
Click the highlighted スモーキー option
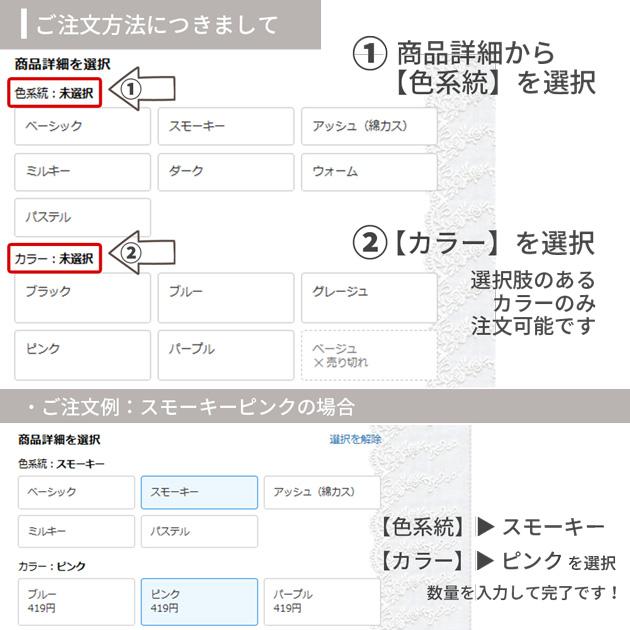[199, 492]
